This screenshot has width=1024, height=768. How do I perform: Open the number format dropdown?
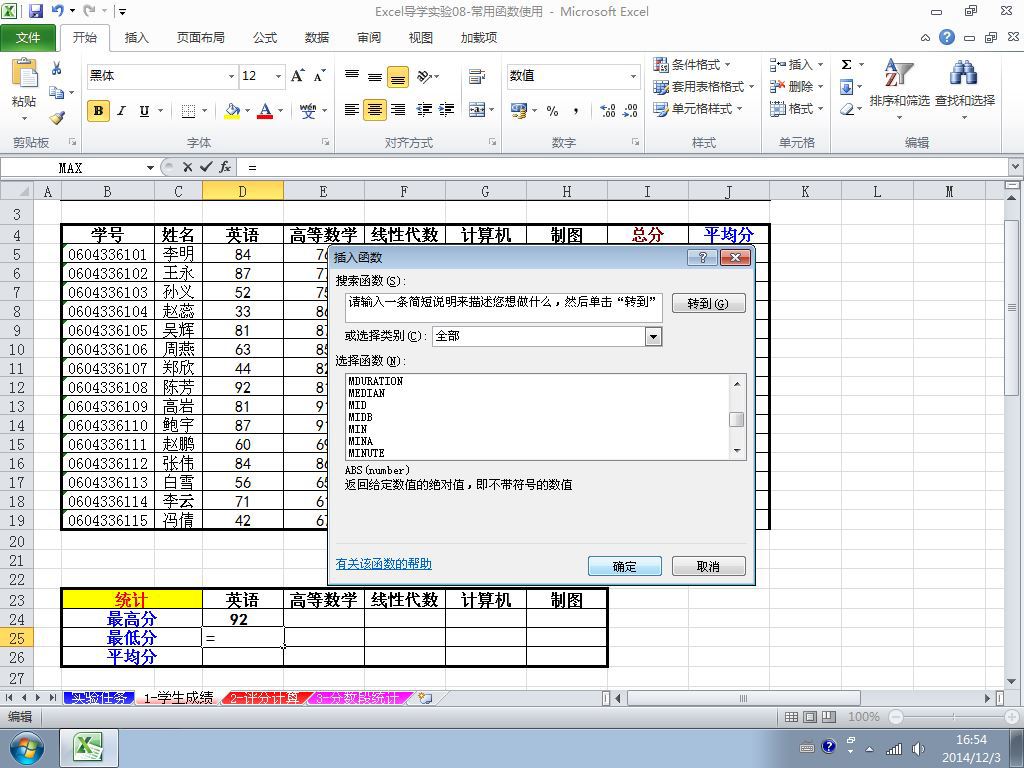point(633,76)
